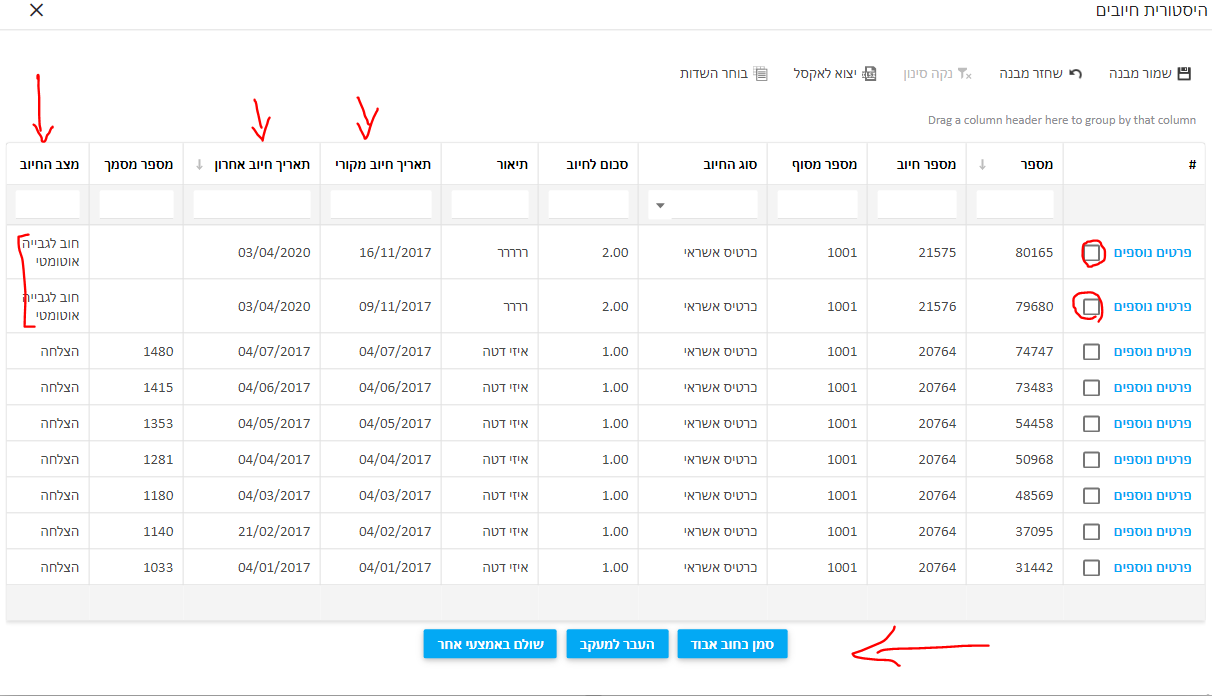Sort by the סוג החיוב column header
This screenshot has width=1212, height=696.
703,164
